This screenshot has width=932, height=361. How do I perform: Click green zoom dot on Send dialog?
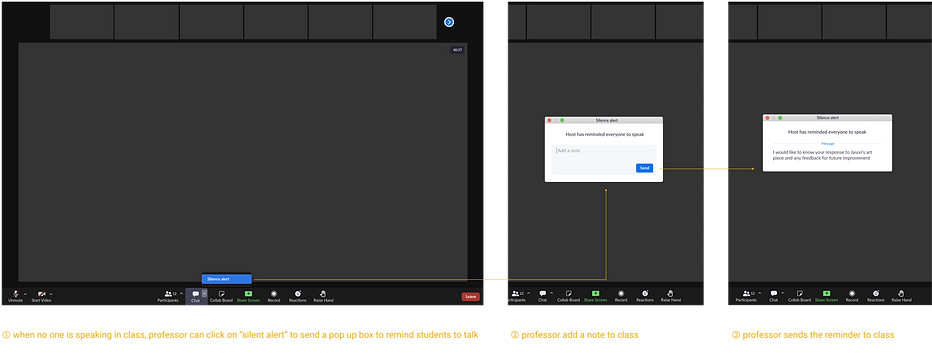[x=562, y=120]
